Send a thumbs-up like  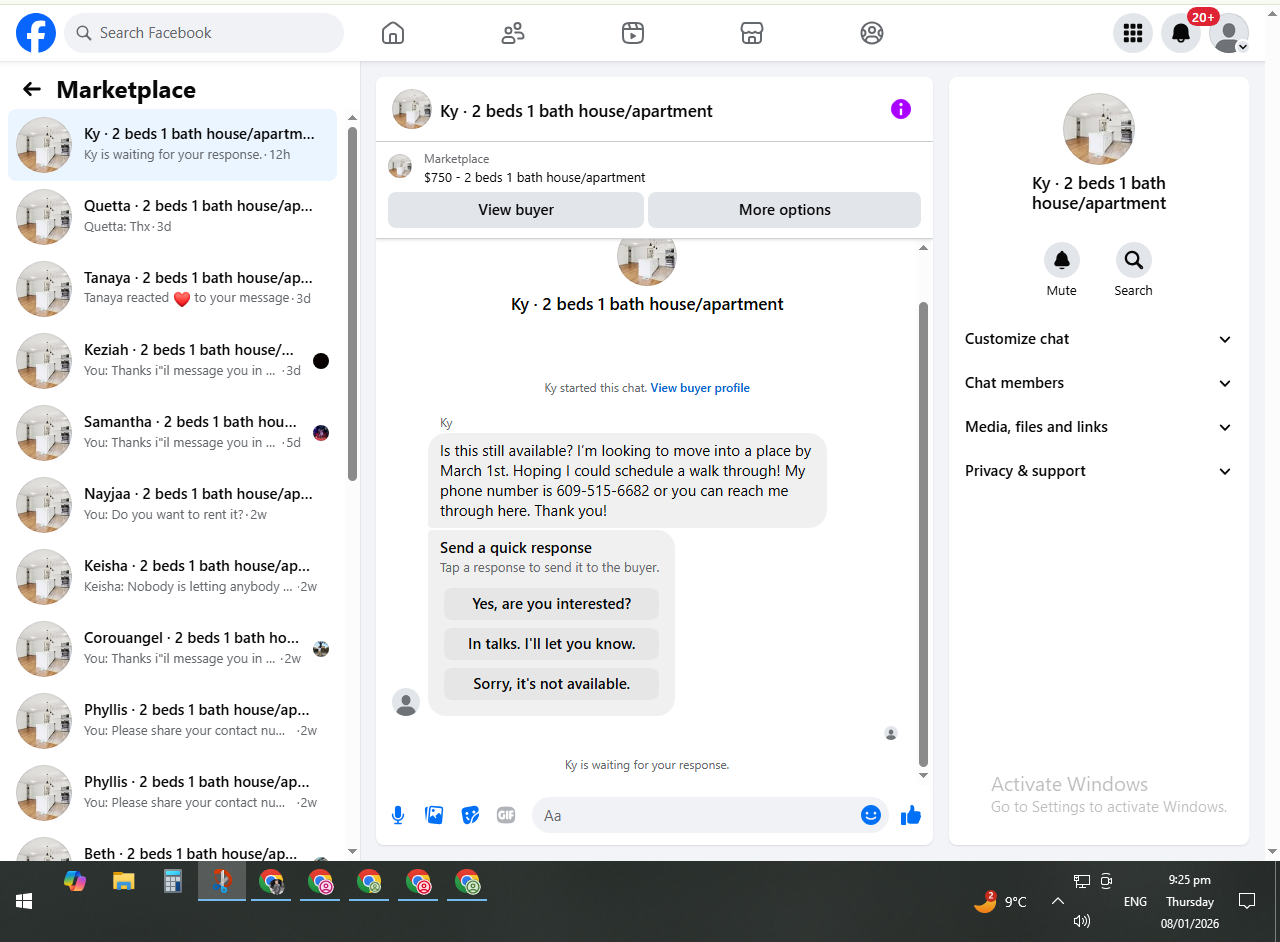coord(910,815)
